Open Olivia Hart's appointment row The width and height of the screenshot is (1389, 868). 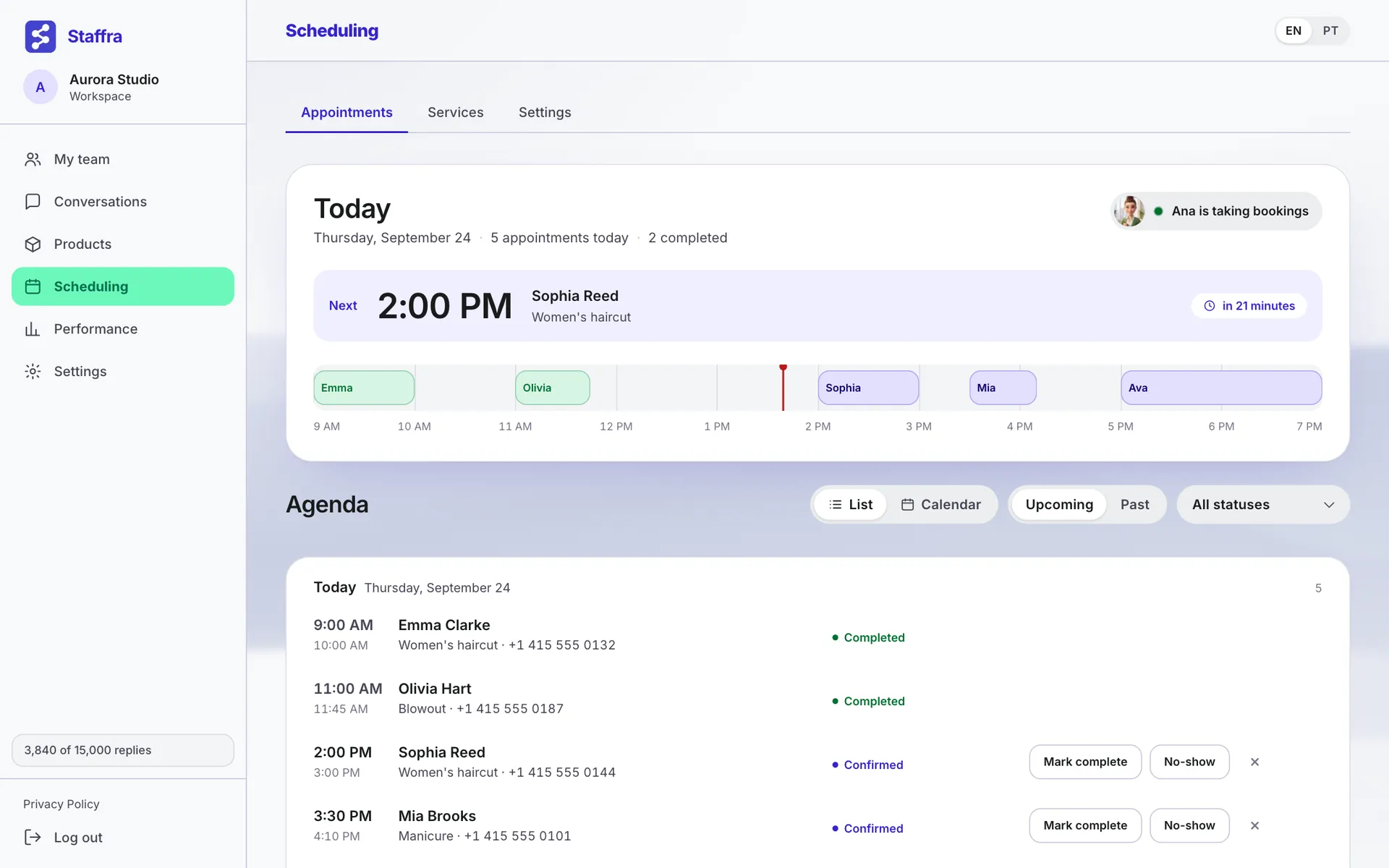(x=817, y=698)
